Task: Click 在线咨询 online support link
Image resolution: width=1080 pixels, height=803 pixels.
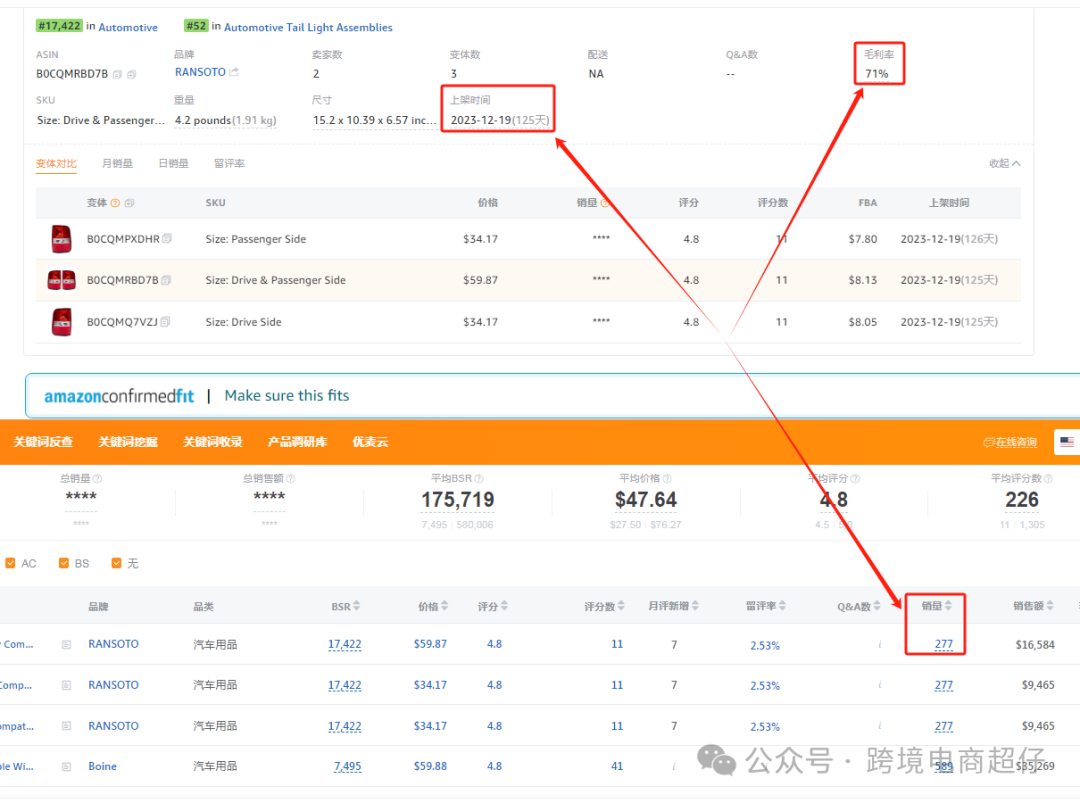Action: pos(1010,442)
